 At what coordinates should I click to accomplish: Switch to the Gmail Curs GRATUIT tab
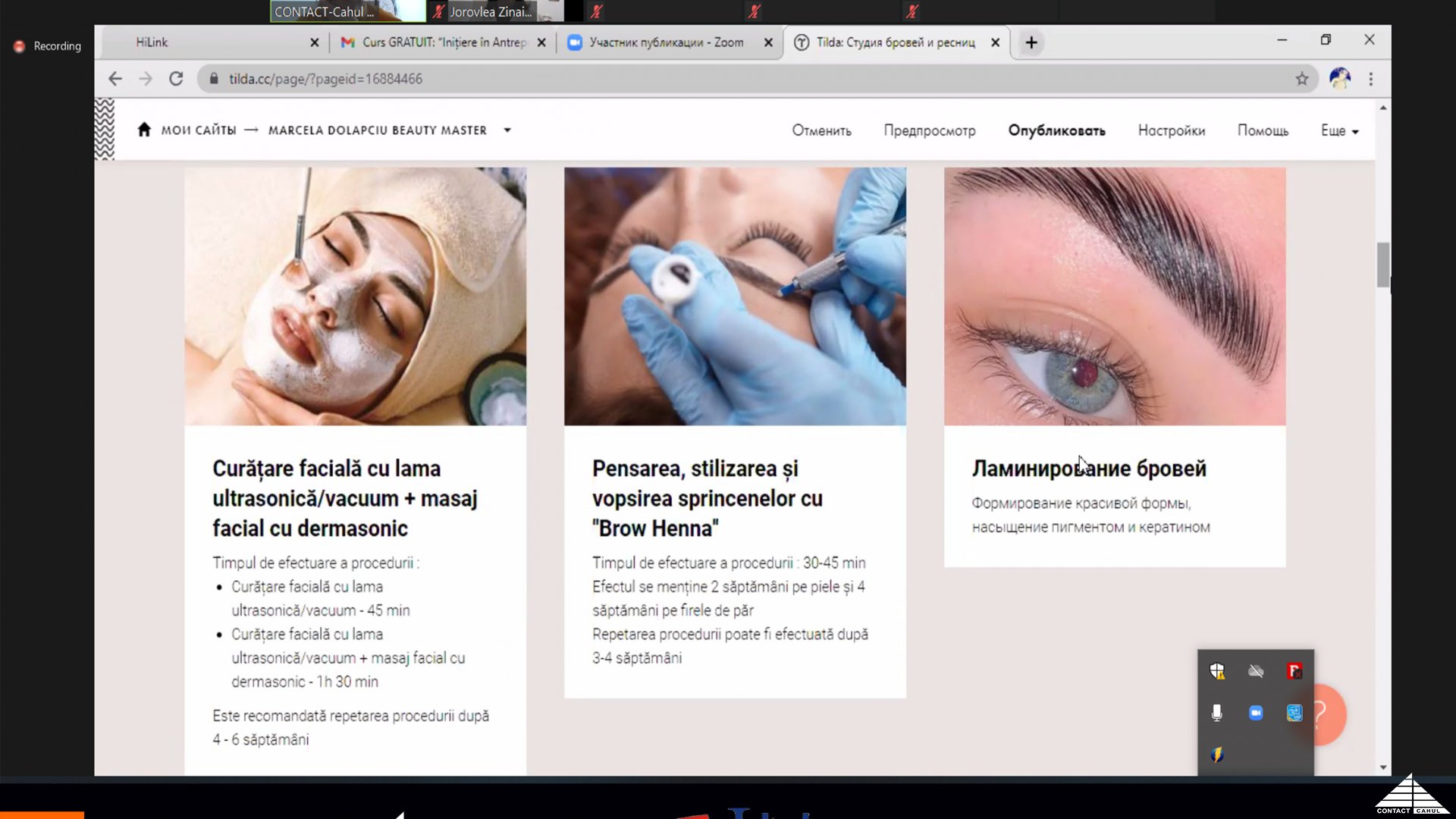(444, 42)
